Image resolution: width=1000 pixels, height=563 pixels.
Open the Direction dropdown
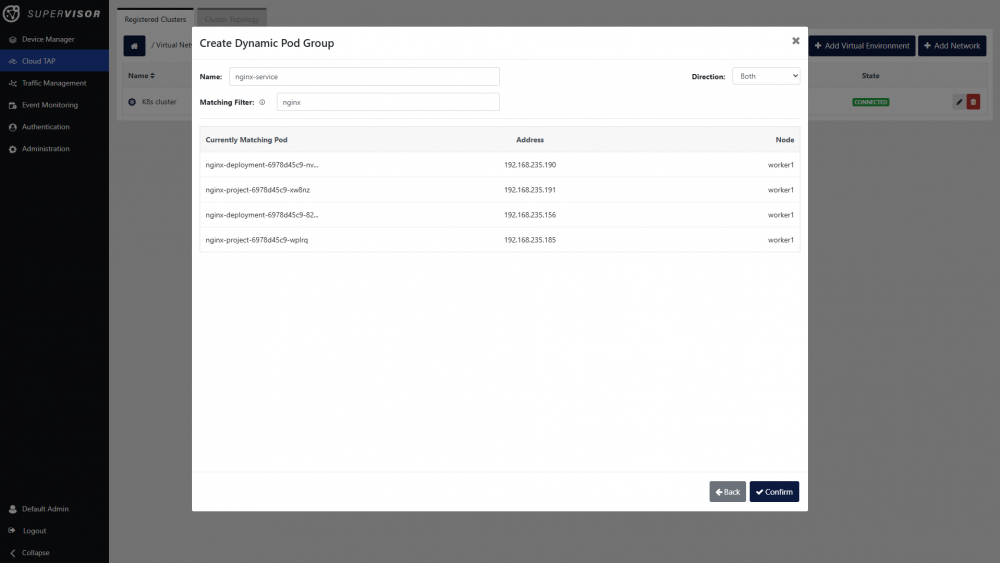766,76
